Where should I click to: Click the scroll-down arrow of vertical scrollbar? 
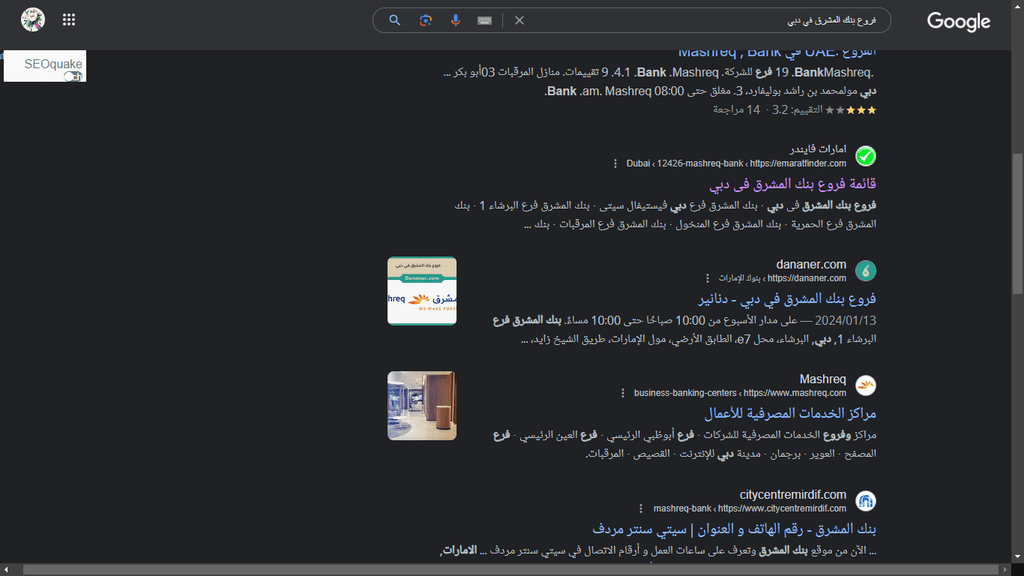click(x=1017, y=557)
